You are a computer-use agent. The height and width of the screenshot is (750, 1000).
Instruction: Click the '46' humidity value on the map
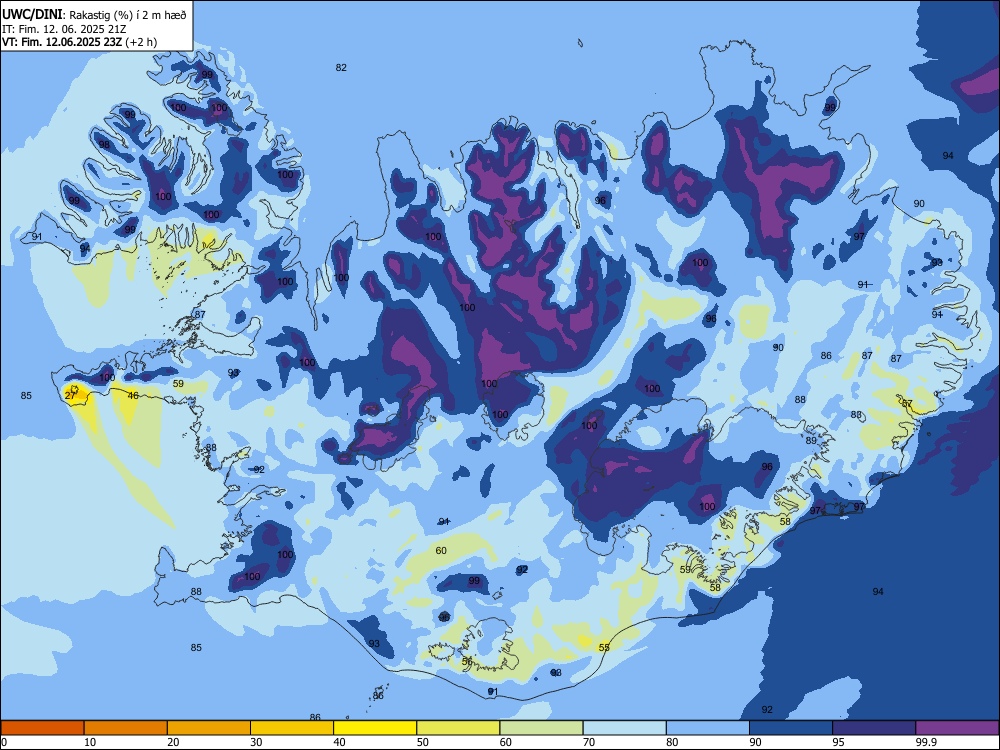pos(133,395)
